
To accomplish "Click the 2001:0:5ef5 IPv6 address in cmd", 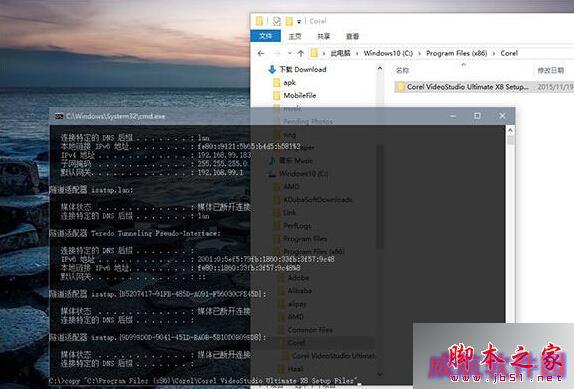I will coord(266,259).
